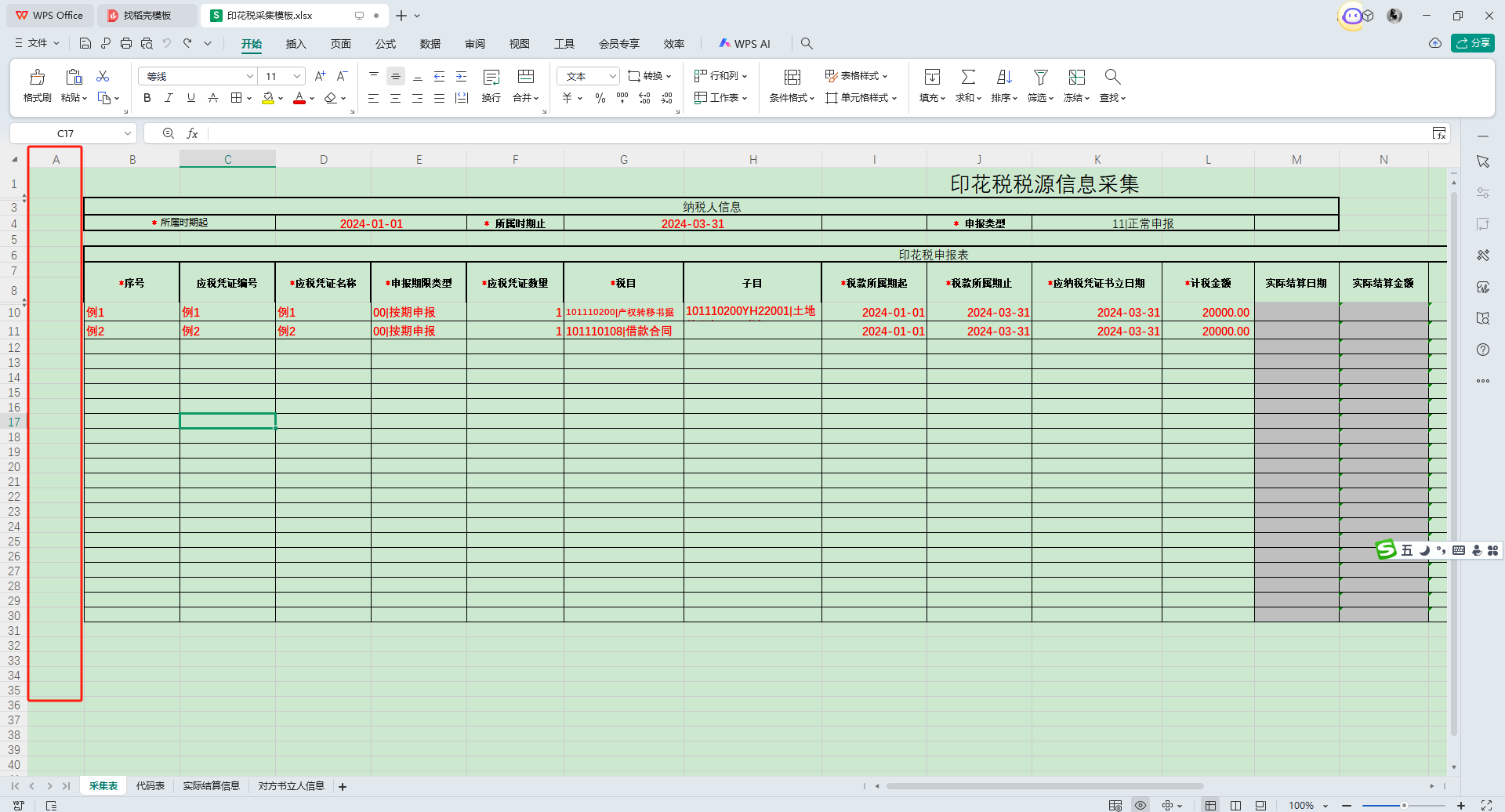Screen dimensions: 1505x812
Task: Click the zoom slider in status bar
Action: coord(1403,805)
